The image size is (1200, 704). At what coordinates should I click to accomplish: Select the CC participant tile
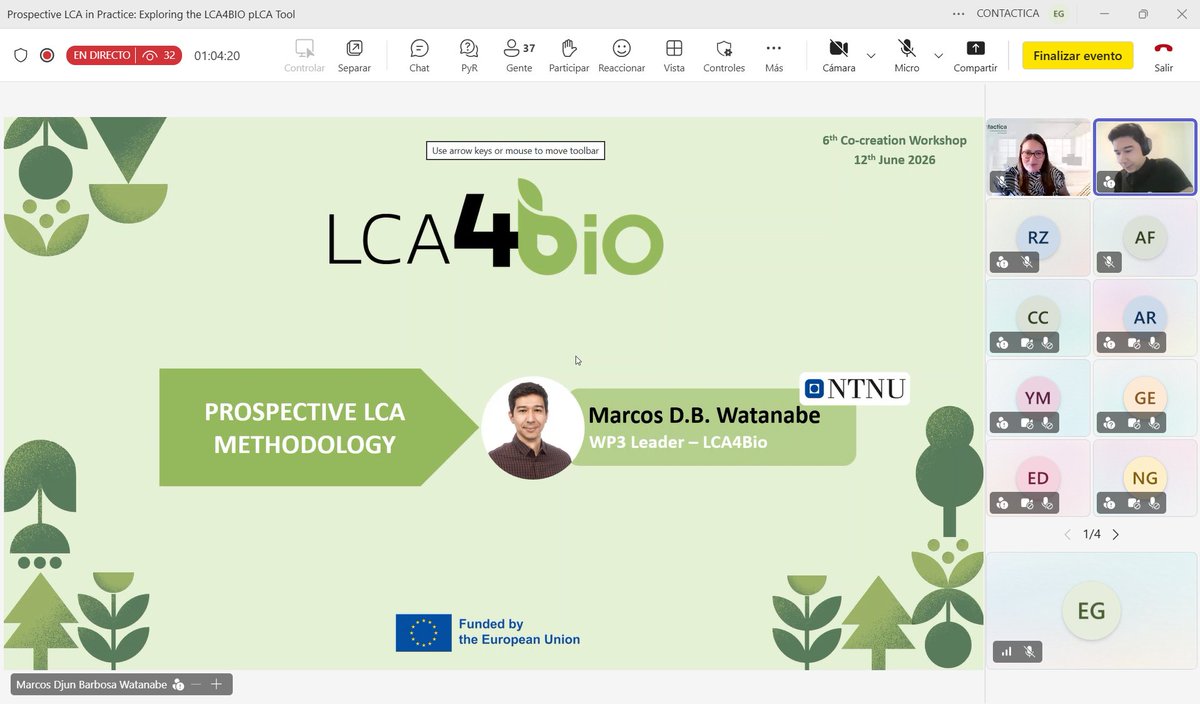click(1038, 317)
